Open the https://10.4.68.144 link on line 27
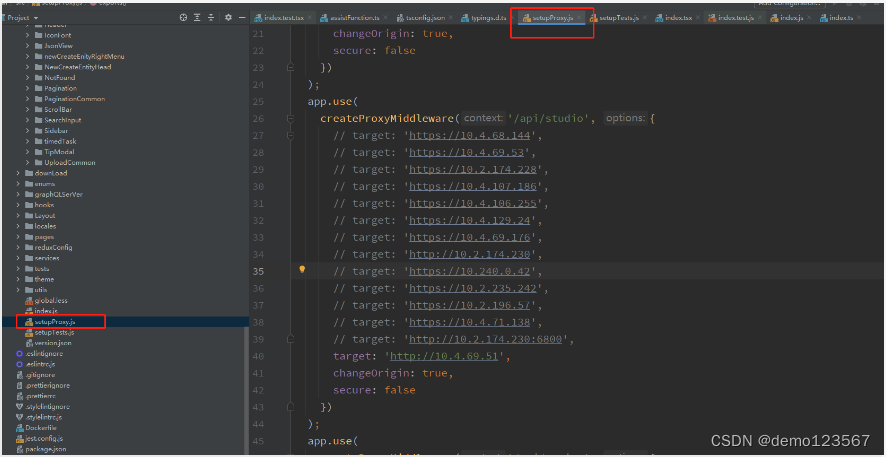 click(468, 136)
